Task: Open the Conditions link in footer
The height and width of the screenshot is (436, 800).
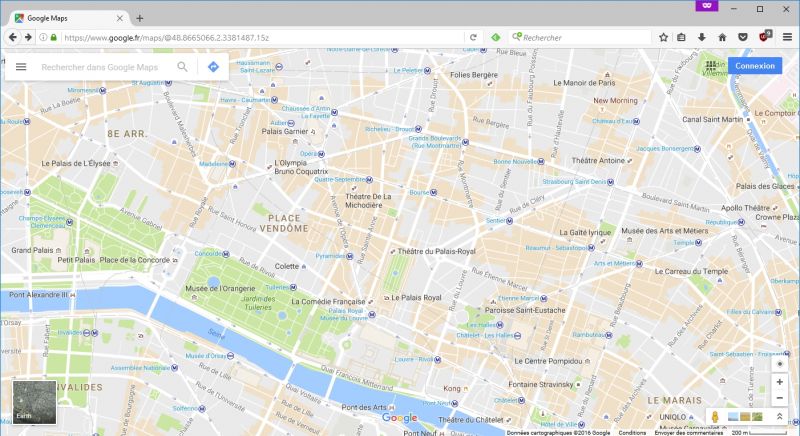Action: click(x=632, y=432)
